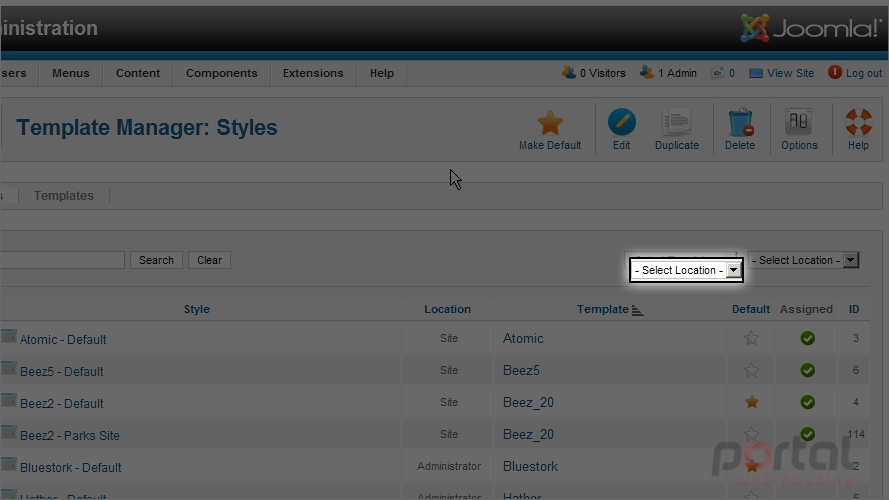Click the Beez2 - Parks Site preview icon
Screen dimensions: 889x500
pos(9,433)
